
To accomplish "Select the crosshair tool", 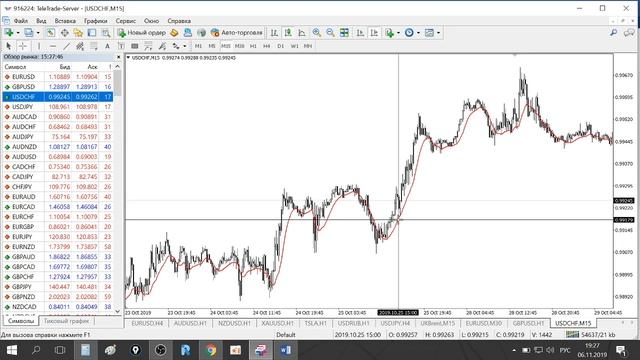I will (22, 46).
